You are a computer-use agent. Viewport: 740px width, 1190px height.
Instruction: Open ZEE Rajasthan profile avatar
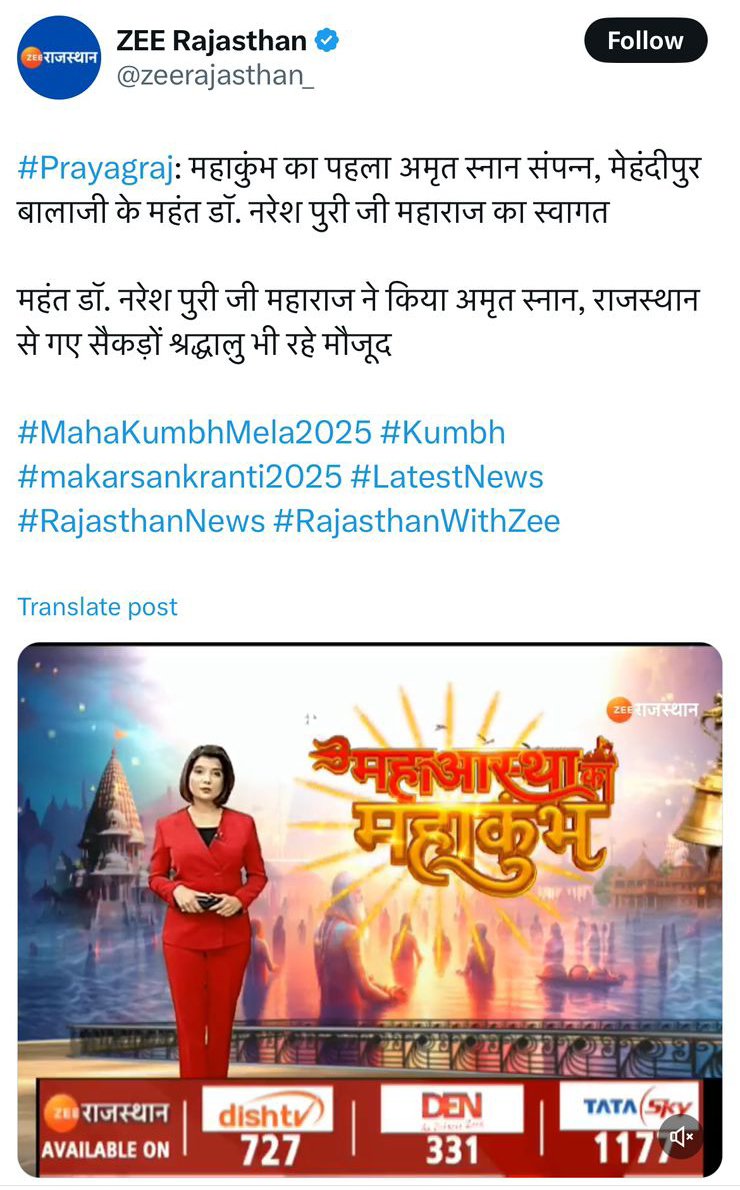pyautogui.click(x=58, y=57)
